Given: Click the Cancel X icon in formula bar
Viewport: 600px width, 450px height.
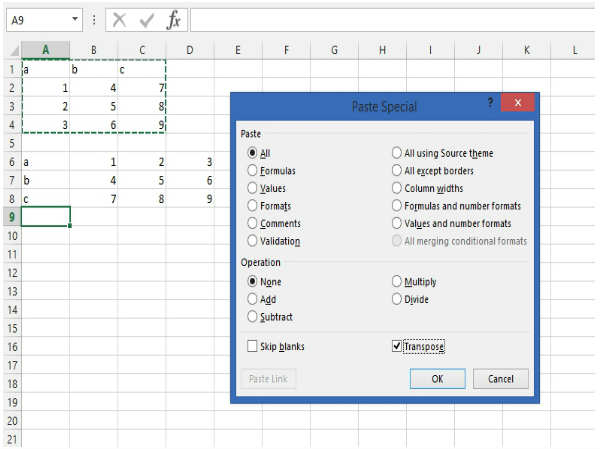Looking at the screenshot, I should pyautogui.click(x=119, y=20).
